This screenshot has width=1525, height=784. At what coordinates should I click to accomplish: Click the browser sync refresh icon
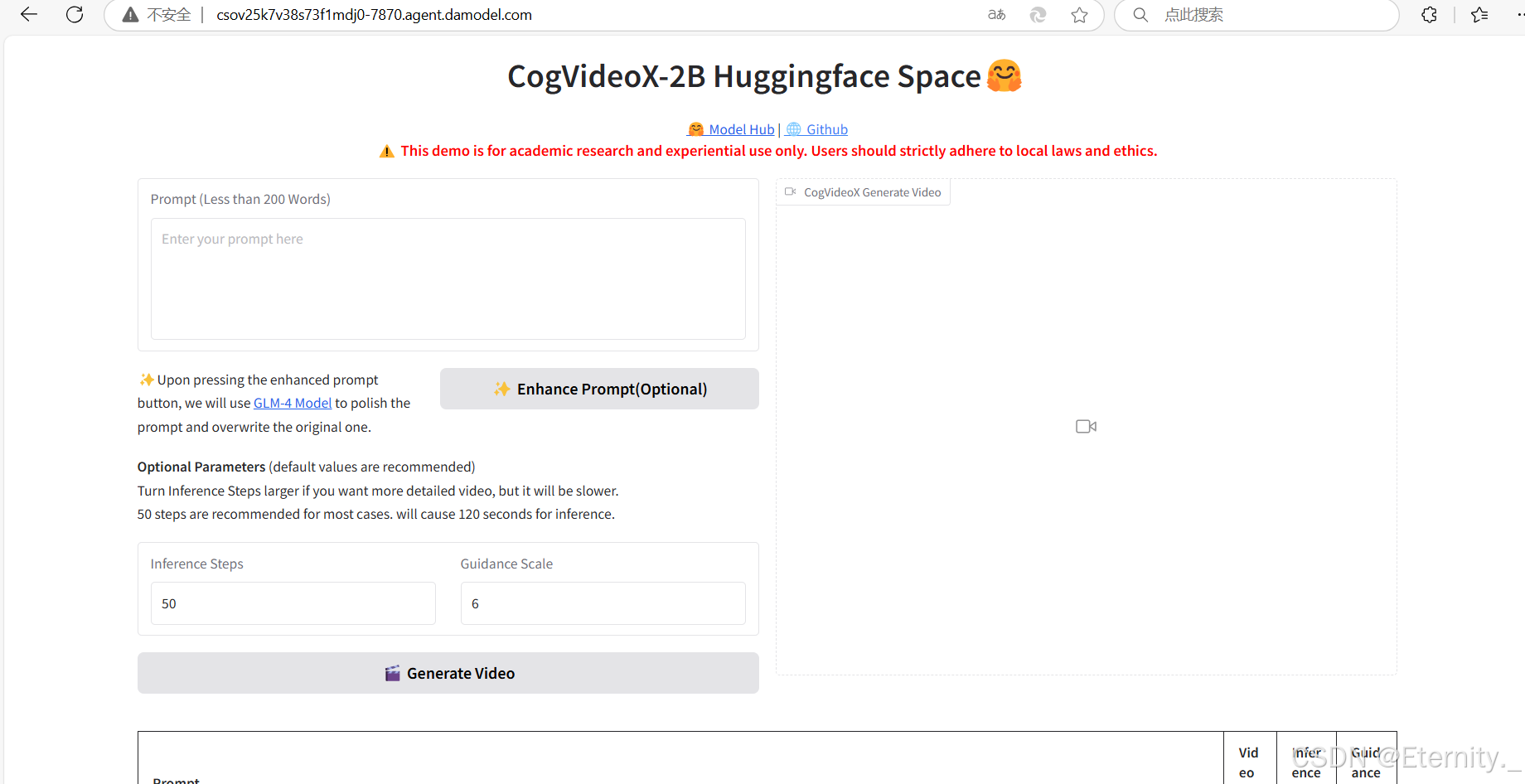tap(1038, 15)
